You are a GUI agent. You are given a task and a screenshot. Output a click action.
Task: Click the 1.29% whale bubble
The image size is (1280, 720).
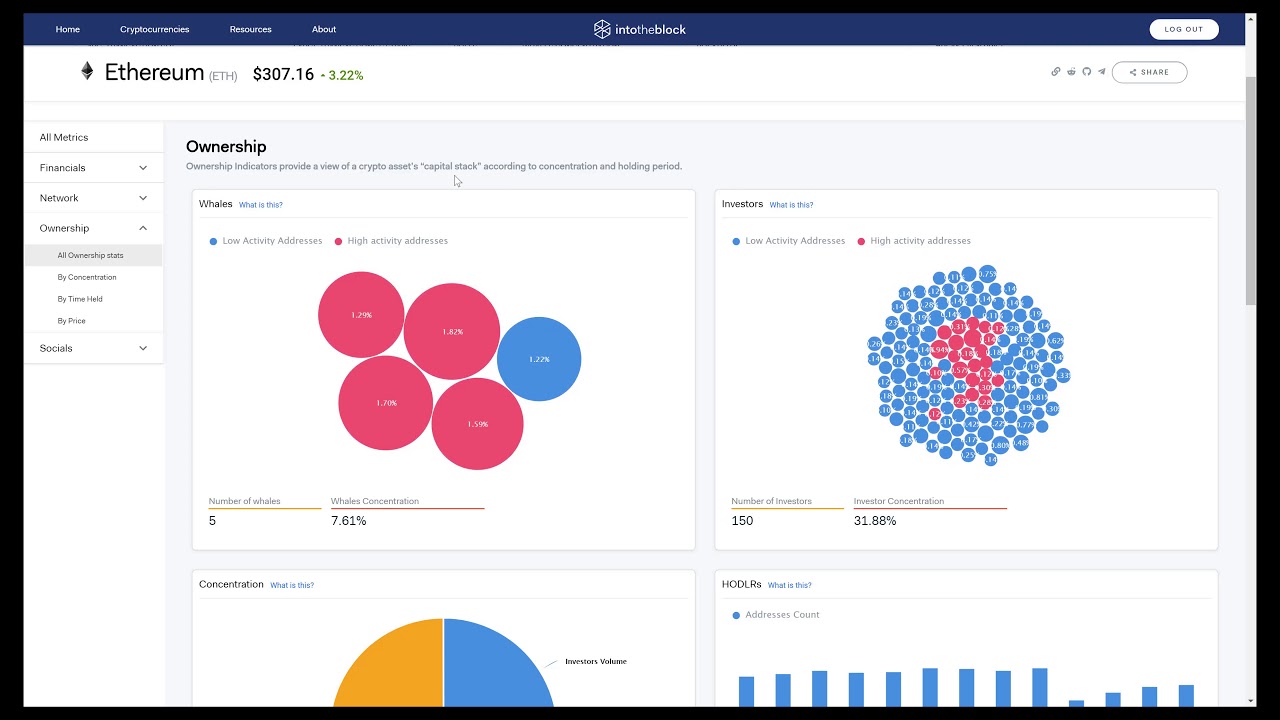[x=361, y=315]
